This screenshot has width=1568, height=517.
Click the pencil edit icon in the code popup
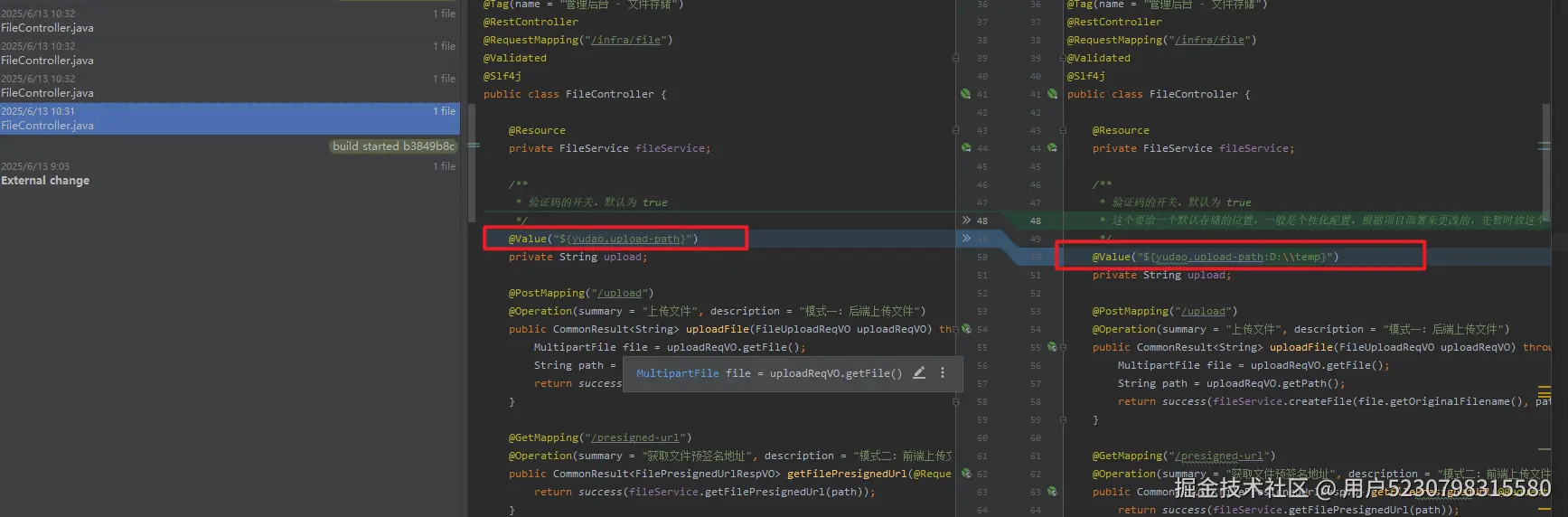[919, 373]
